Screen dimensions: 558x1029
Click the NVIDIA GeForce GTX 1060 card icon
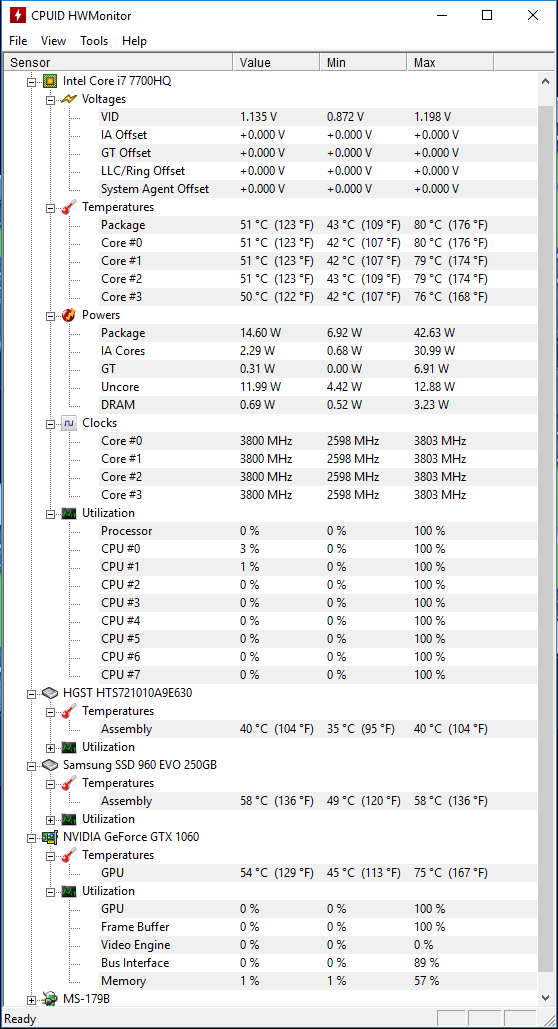coord(50,837)
